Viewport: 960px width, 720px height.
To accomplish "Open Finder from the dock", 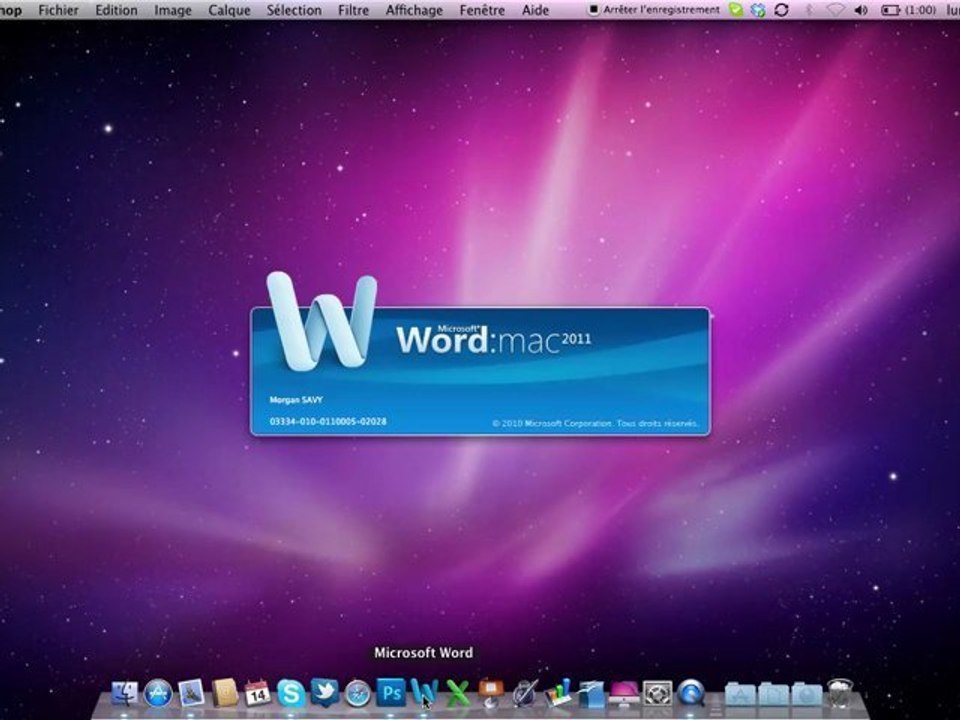I will pyautogui.click(x=125, y=694).
